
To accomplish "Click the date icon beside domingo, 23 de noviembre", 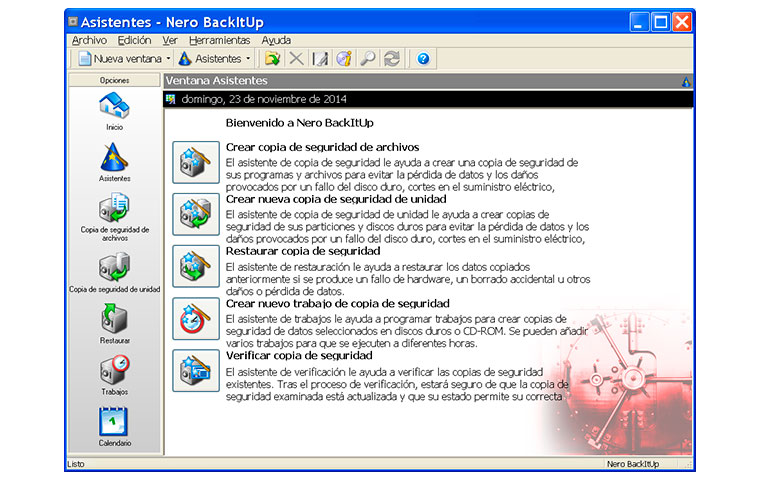I will click(x=171, y=99).
